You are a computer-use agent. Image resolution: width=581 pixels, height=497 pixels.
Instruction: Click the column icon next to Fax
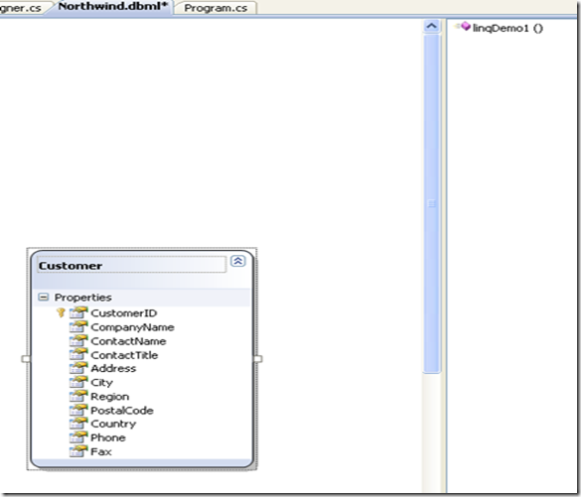78,451
